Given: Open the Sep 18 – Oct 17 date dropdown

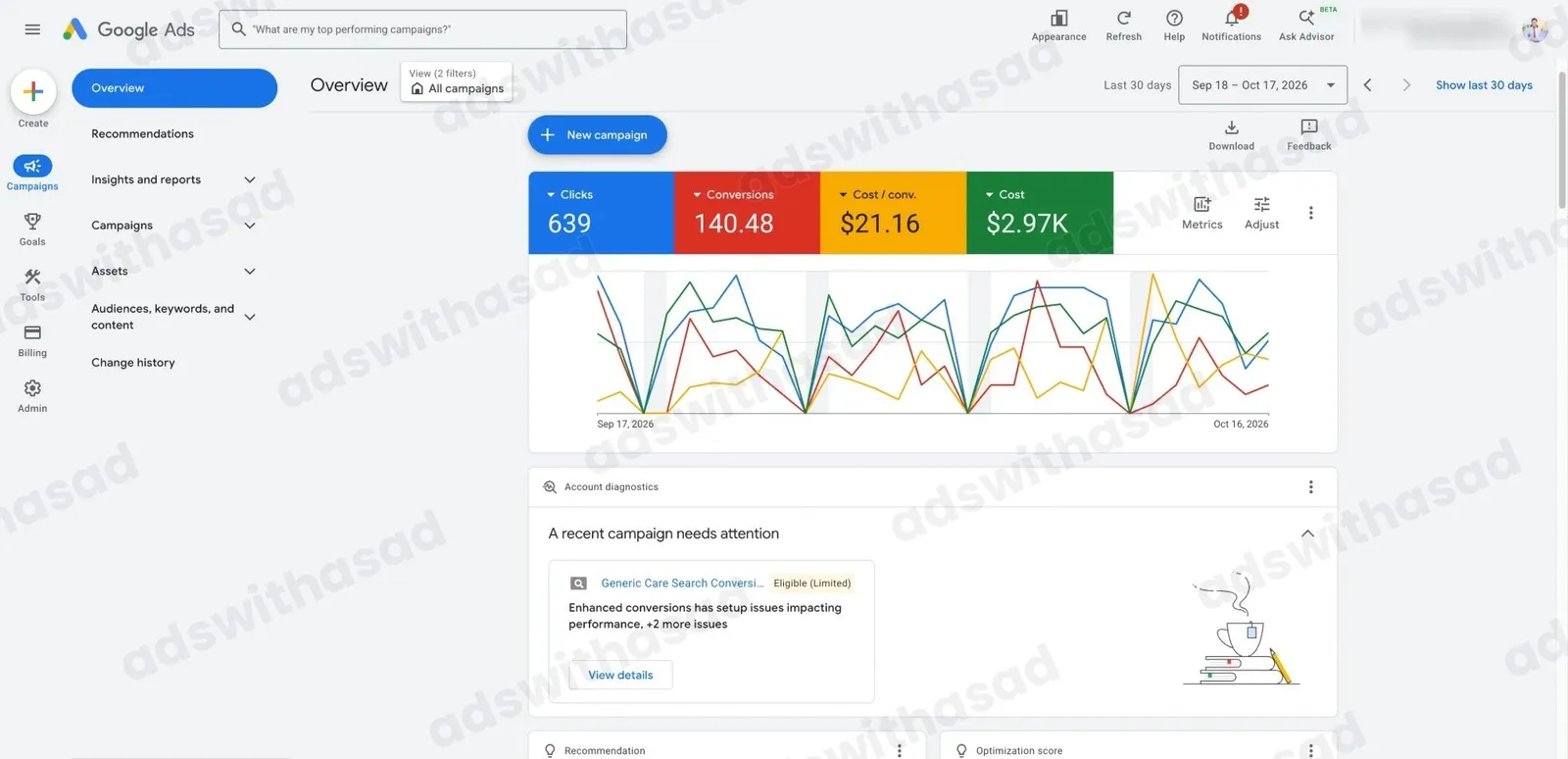Looking at the screenshot, I should pyautogui.click(x=1262, y=85).
